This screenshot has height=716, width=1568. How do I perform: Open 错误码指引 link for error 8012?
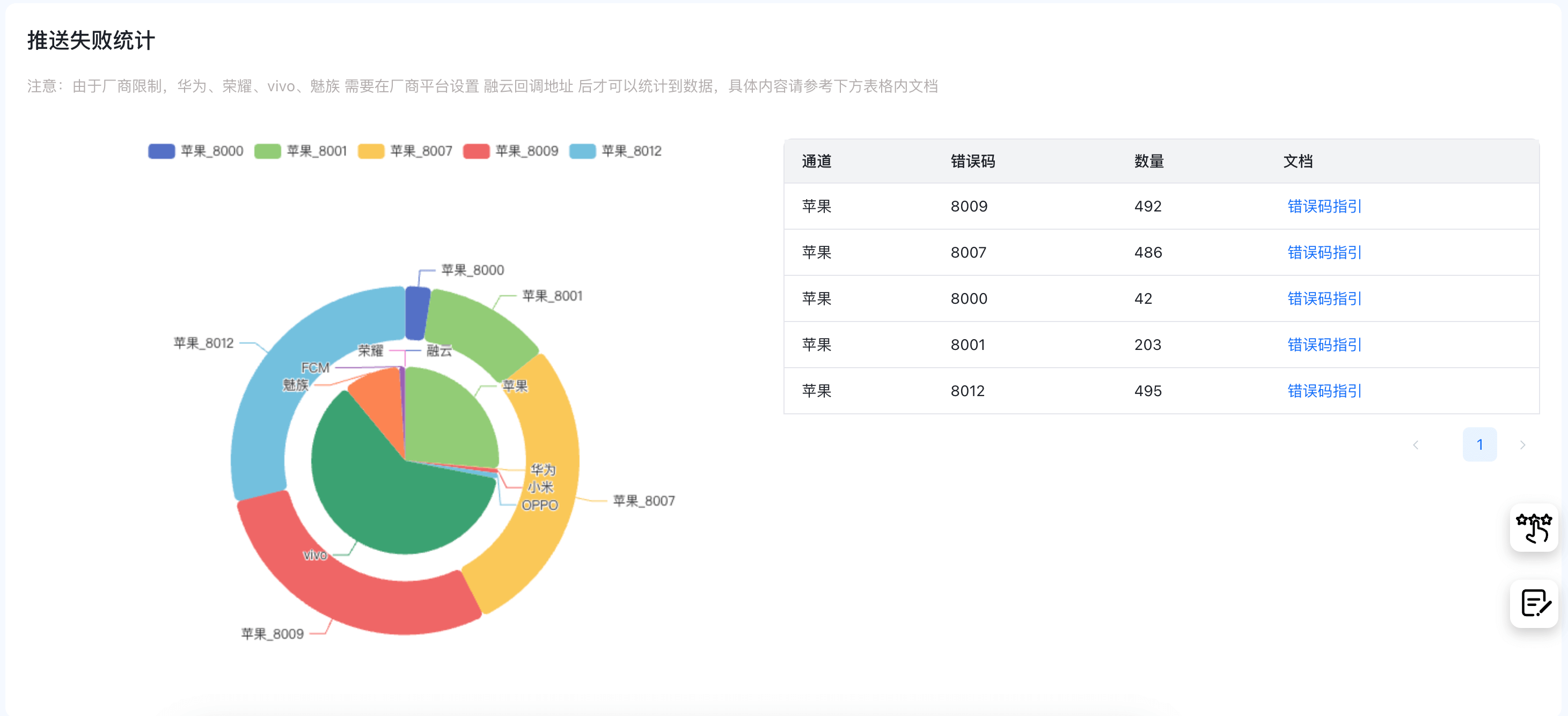click(x=1324, y=391)
